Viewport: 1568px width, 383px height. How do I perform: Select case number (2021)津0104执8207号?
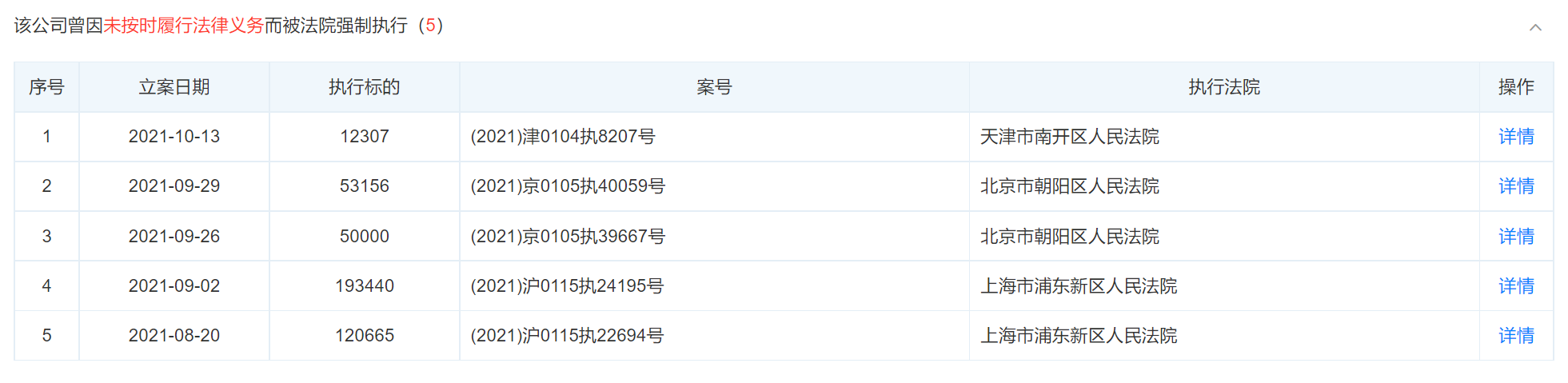click(x=563, y=137)
